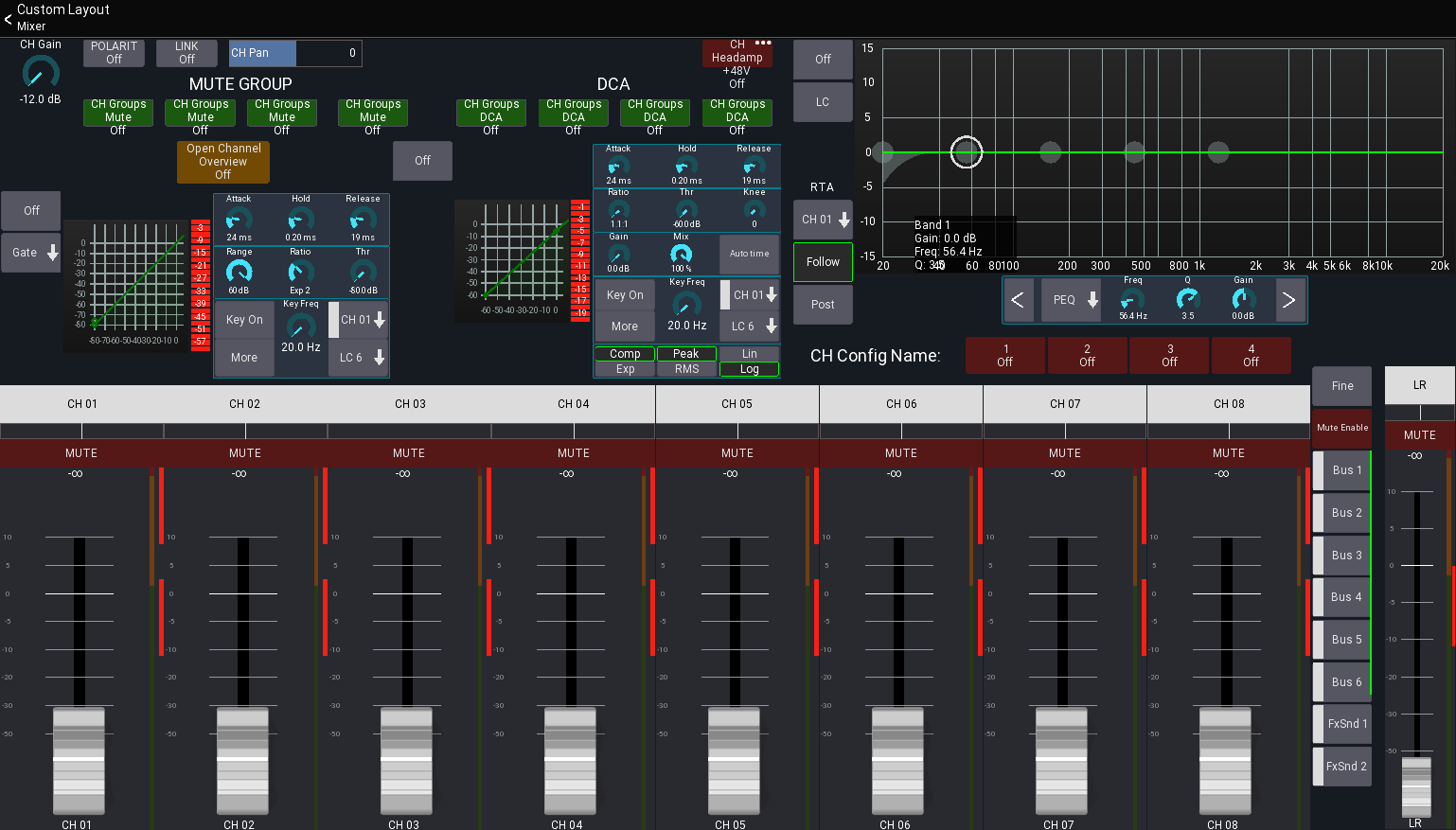
Task: Open the PEQ filter type dropdown
Action: coord(1072,300)
